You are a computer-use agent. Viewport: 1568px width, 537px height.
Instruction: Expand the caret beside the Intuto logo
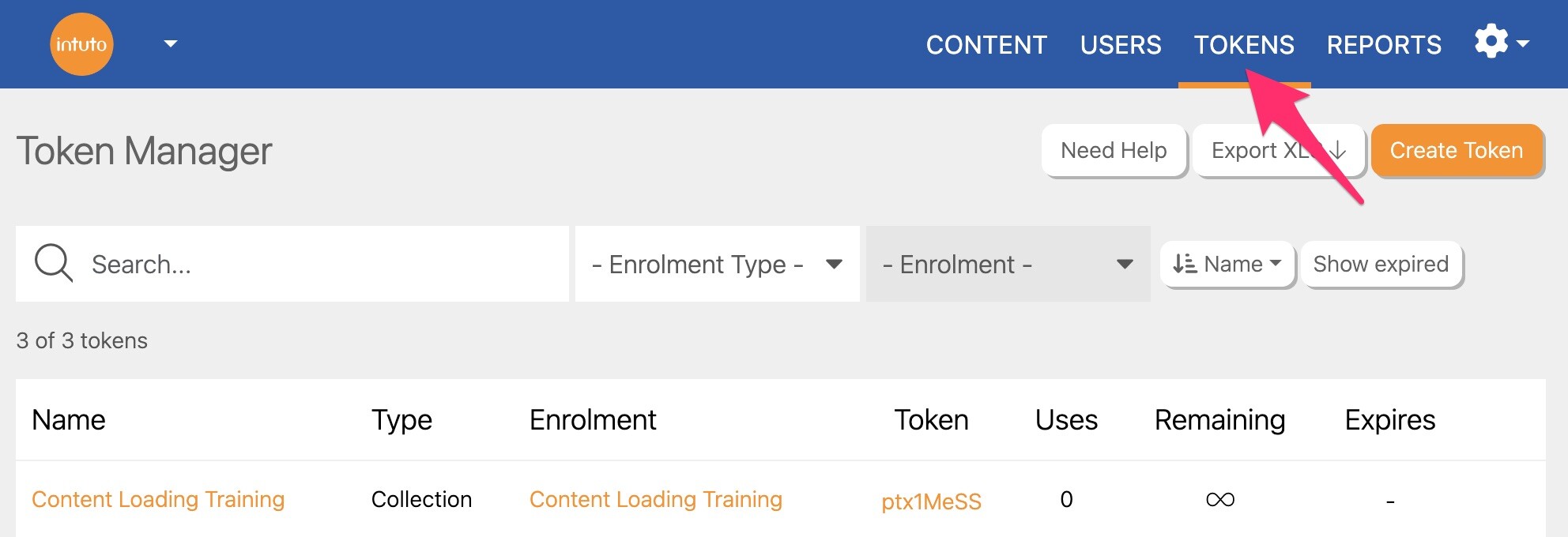(170, 44)
